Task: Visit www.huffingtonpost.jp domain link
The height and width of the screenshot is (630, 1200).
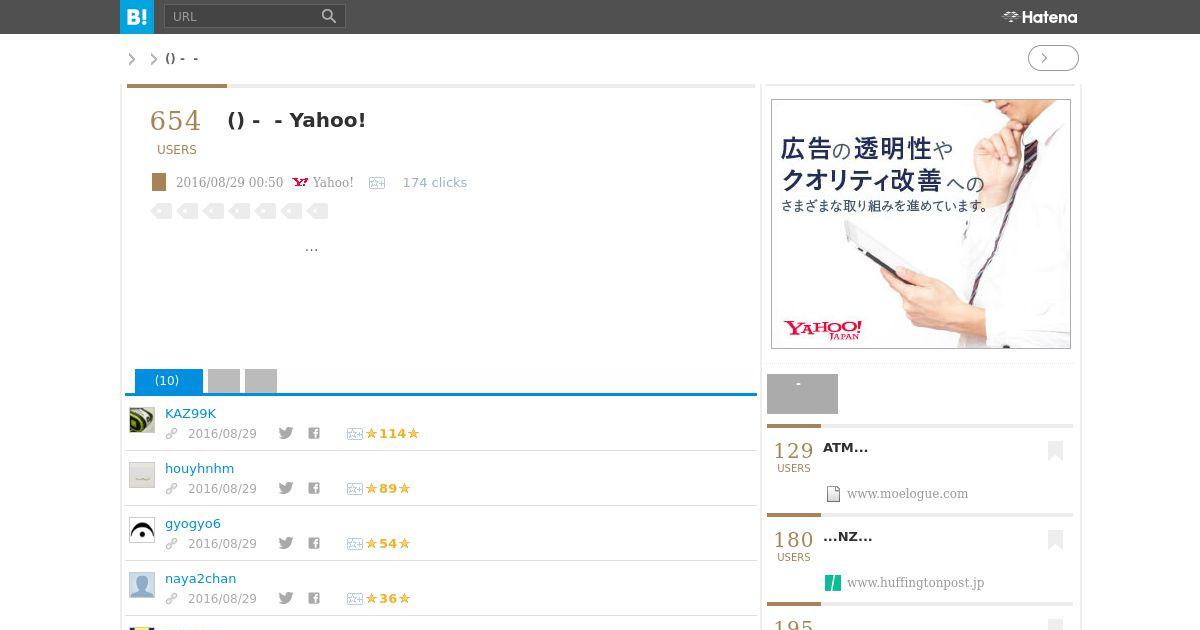Action: (915, 582)
